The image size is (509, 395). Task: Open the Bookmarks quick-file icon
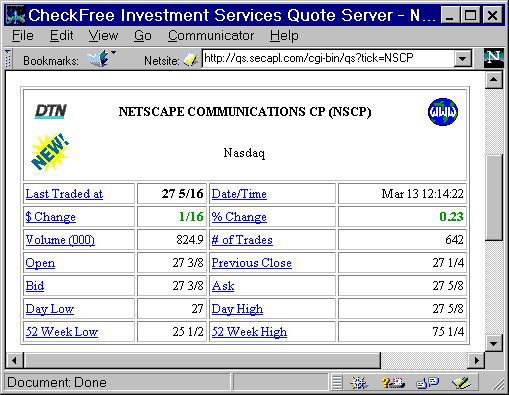coord(100,59)
